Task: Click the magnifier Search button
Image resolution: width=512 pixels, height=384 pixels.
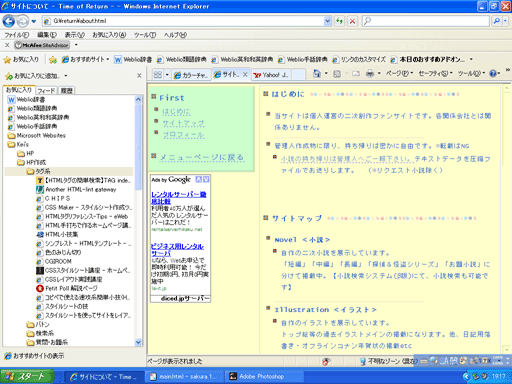Action: [x=497, y=21]
